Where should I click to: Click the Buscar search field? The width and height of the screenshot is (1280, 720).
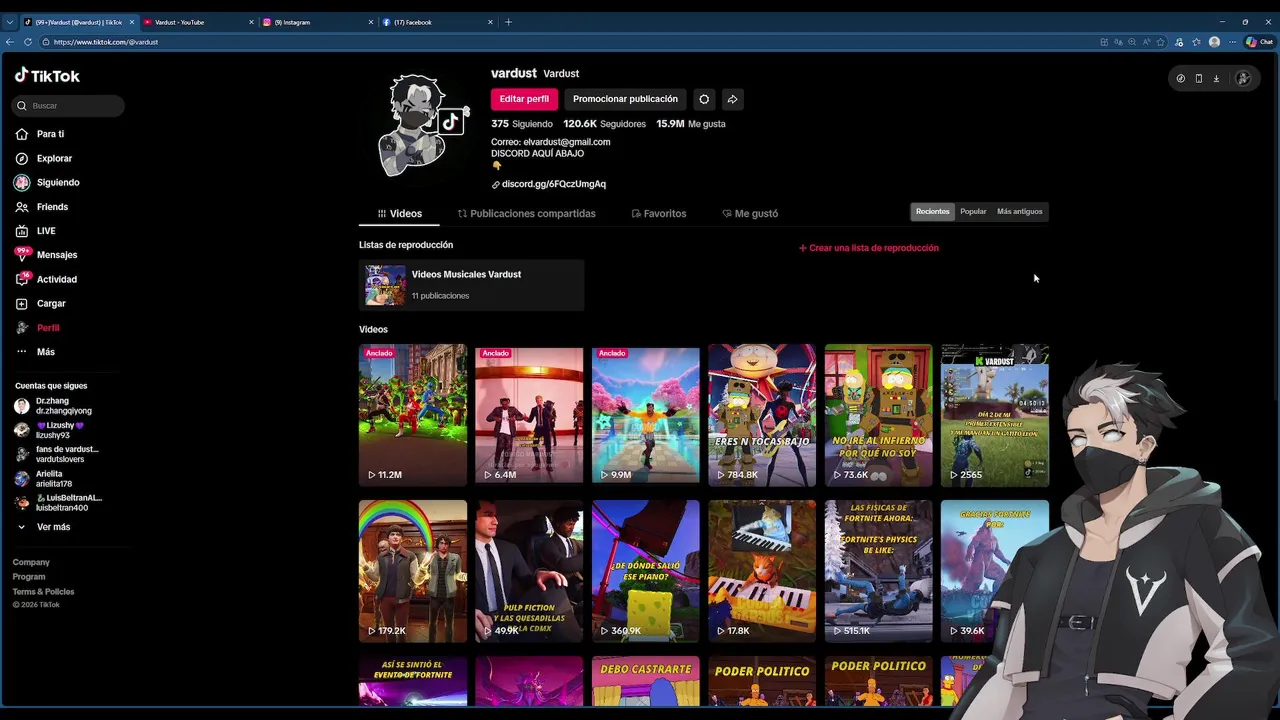(x=68, y=106)
